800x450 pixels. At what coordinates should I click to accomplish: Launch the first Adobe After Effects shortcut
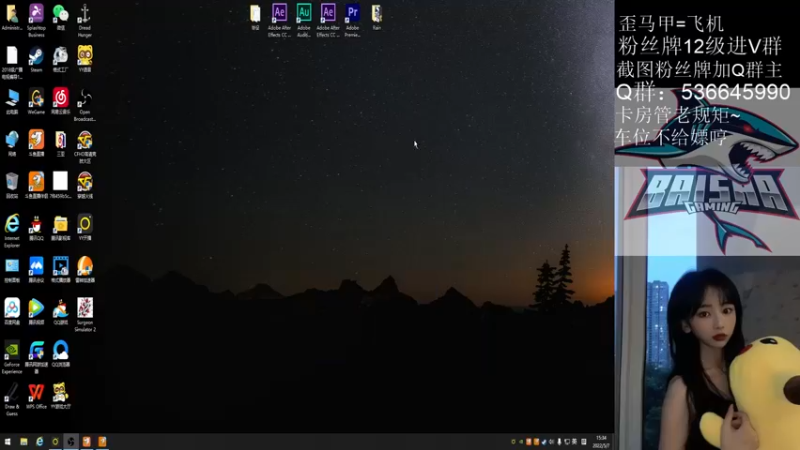coord(279,20)
